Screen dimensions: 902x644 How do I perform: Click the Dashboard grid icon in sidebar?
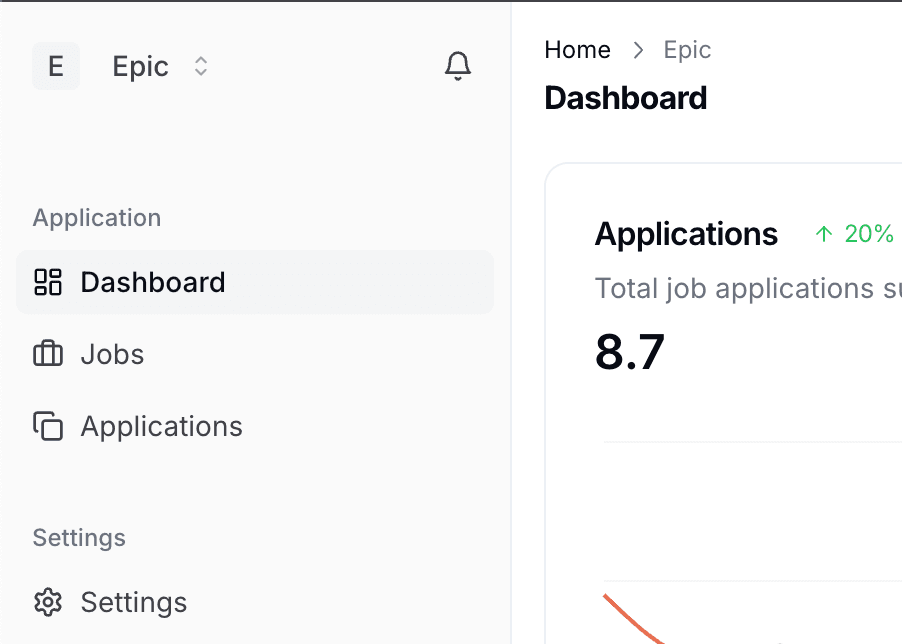coord(48,282)
